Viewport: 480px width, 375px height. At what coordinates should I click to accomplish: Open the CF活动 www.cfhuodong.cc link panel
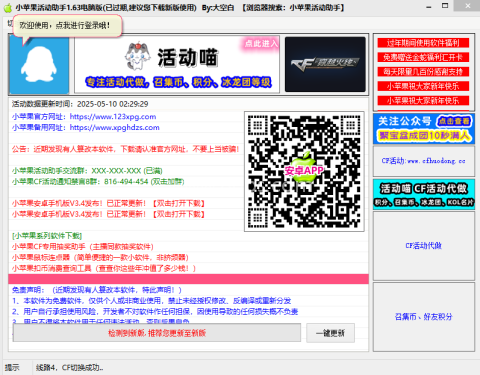(x=424, y=161)
